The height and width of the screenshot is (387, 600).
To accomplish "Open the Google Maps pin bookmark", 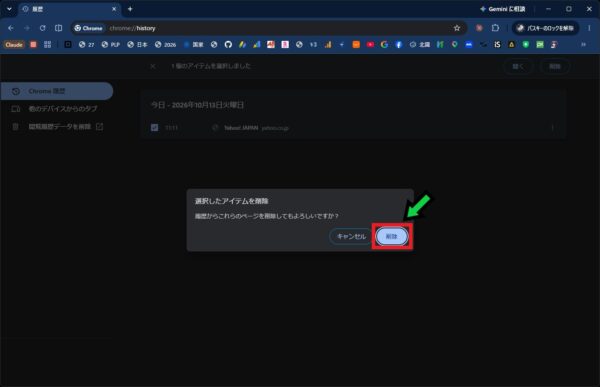I will click(455, 44).
